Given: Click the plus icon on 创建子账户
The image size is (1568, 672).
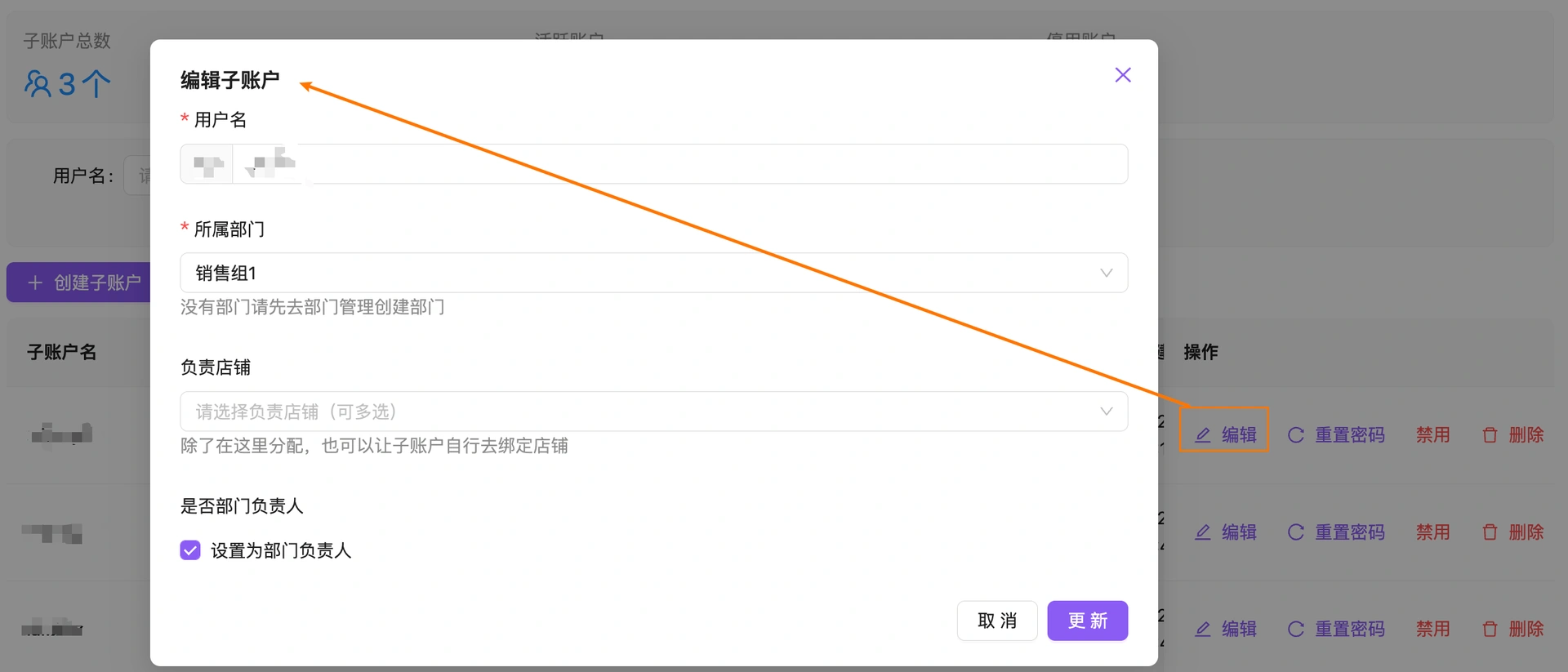Looking at the screenshot, I should click(x=35, y=283).
